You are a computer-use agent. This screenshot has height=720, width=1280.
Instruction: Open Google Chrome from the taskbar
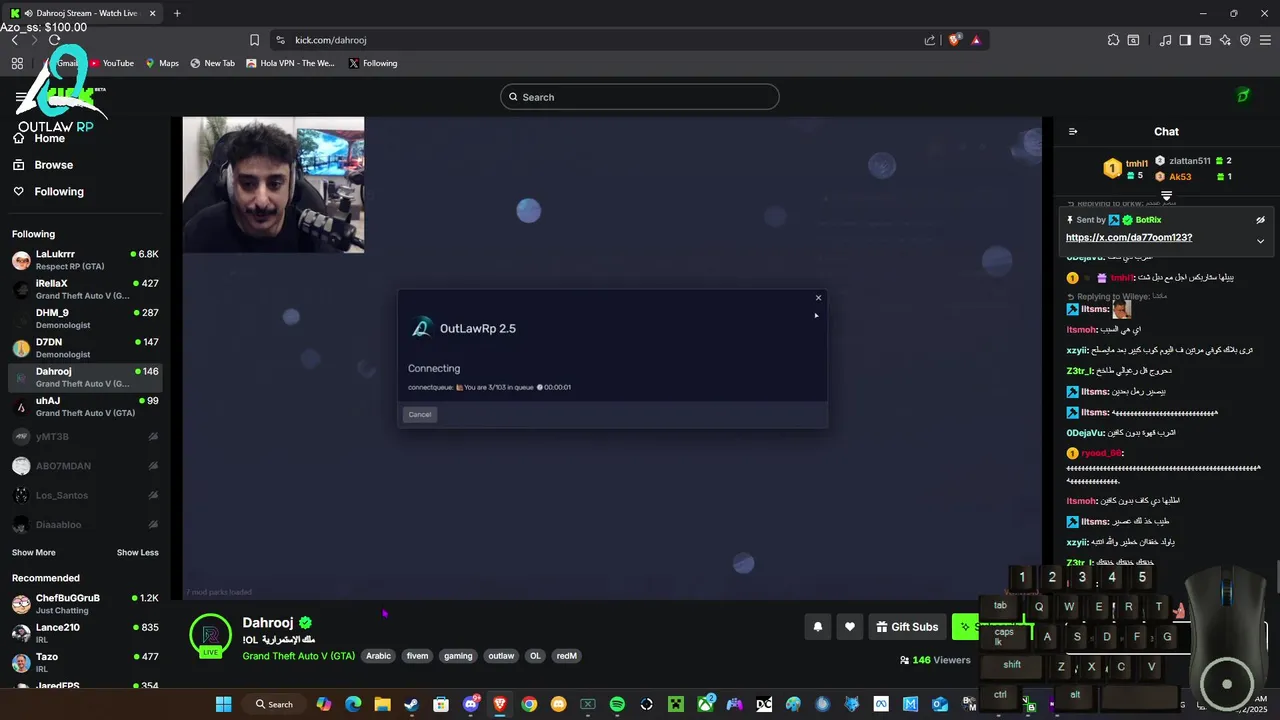point(529,704)
